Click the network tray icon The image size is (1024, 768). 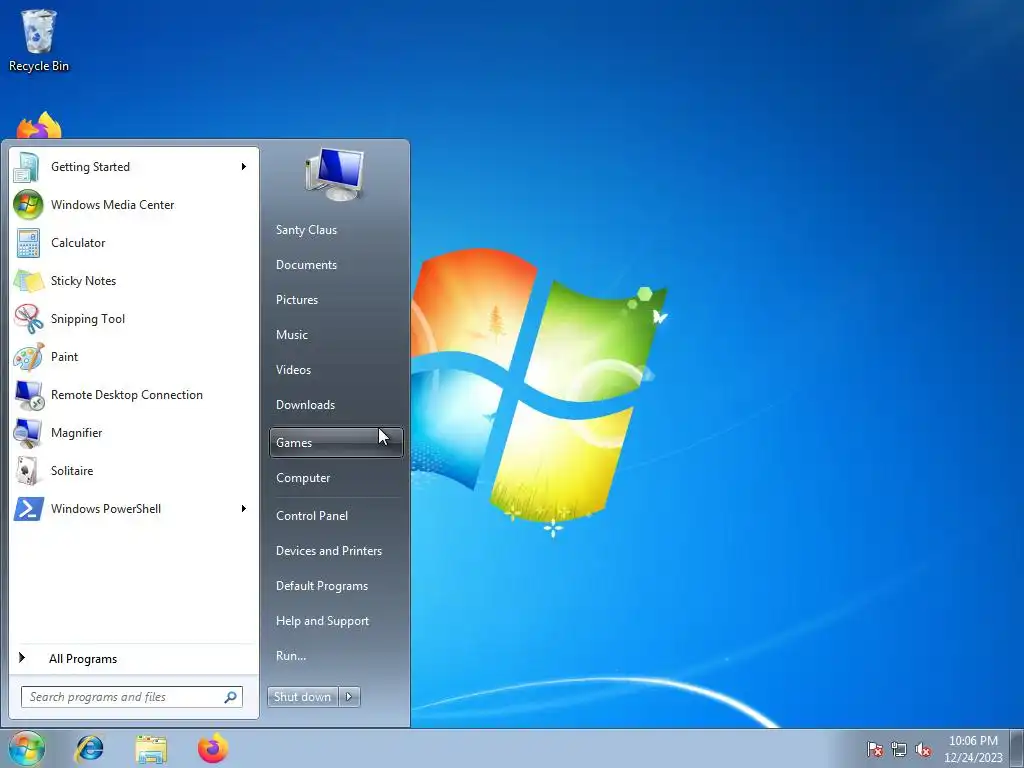point(899,749)
